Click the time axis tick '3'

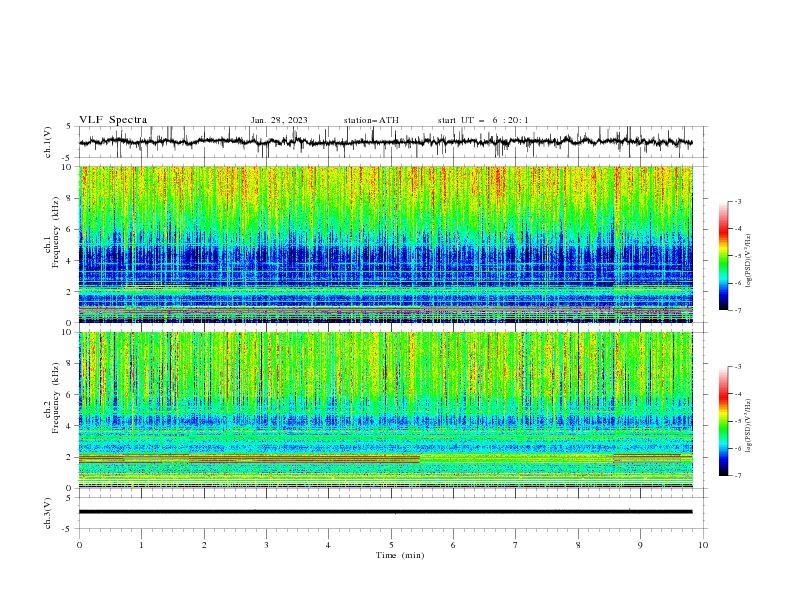[x=266, y=545]
